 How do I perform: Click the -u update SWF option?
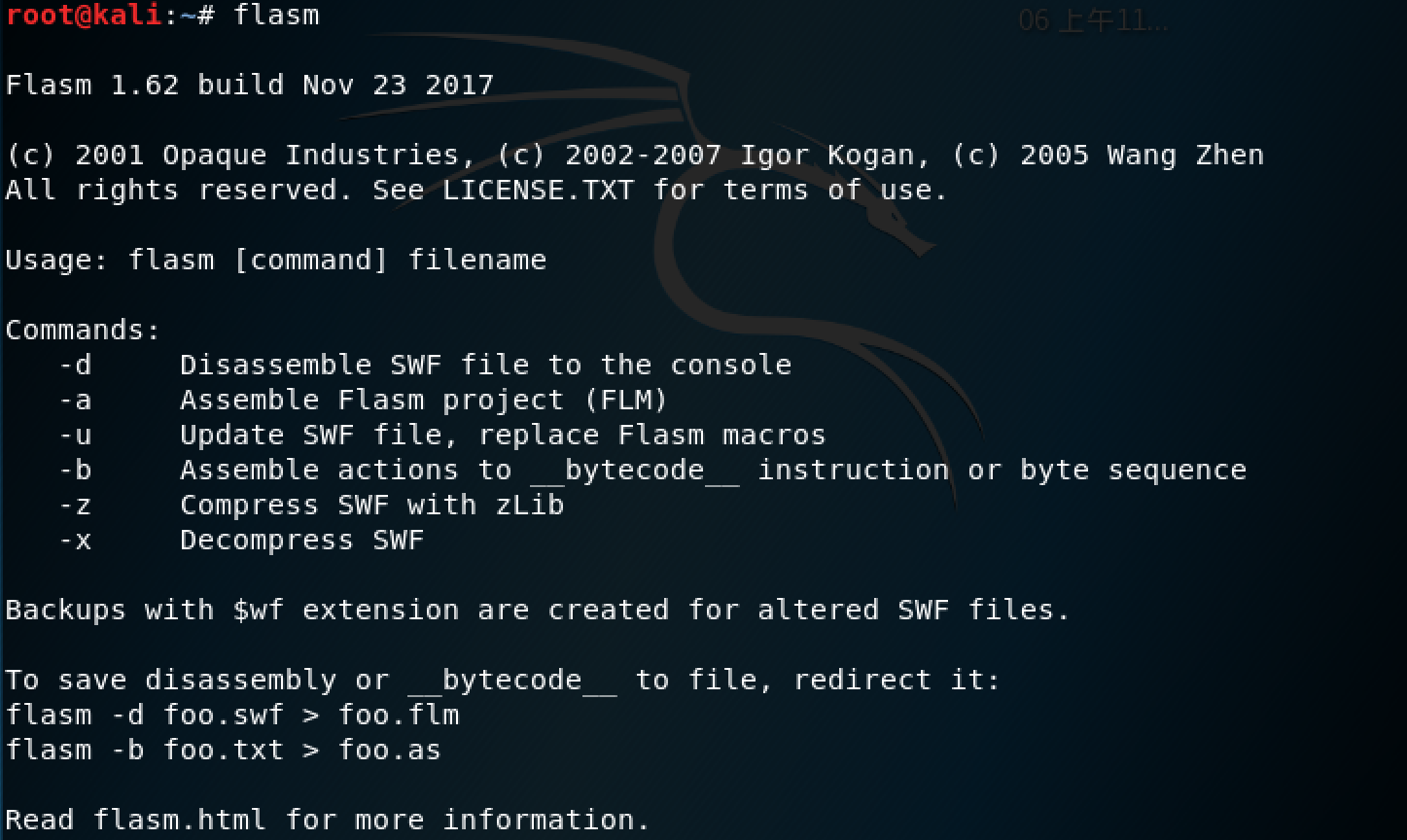pos(76,436)
